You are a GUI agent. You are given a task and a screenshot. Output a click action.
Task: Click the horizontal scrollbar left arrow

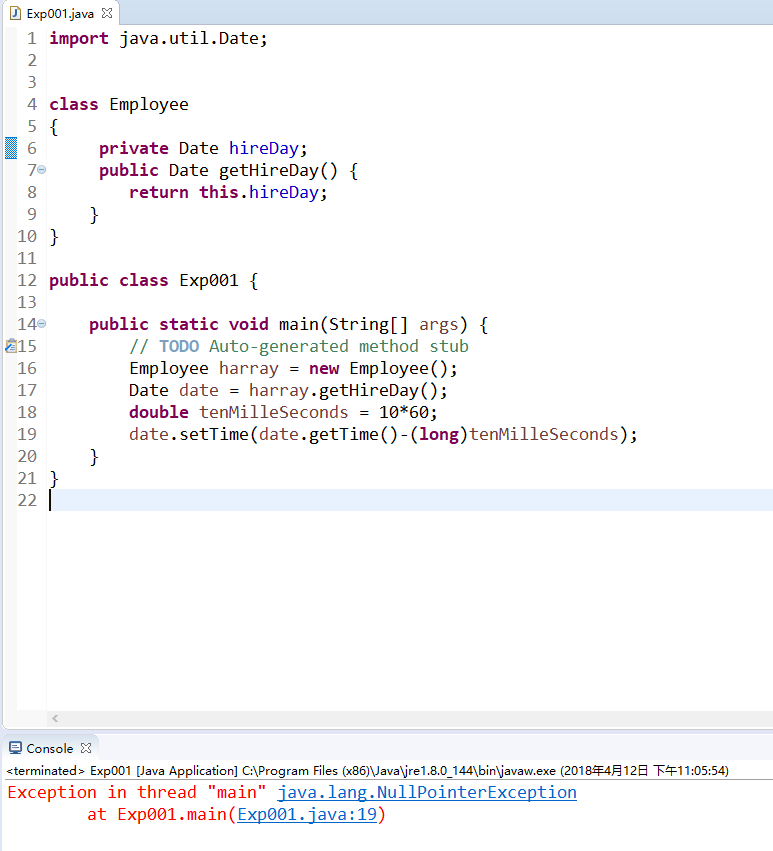point(55,718)
